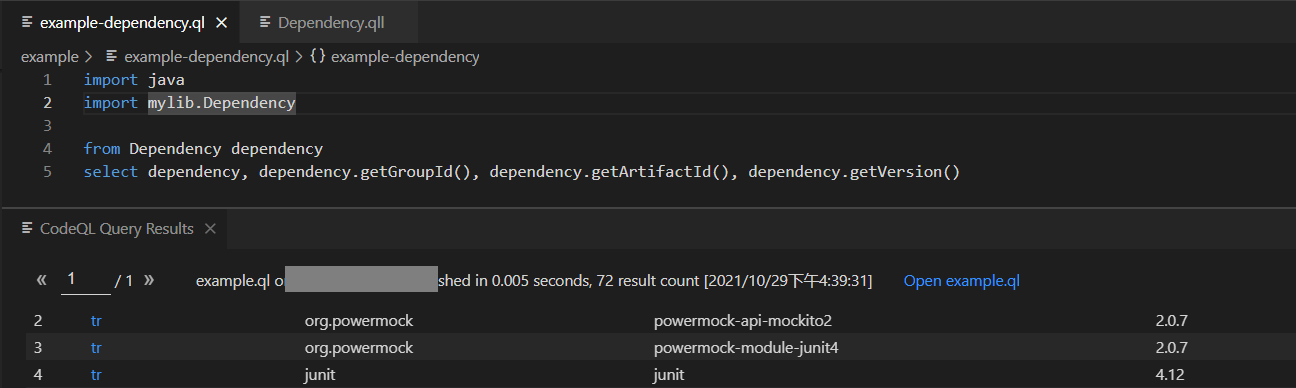Go to next results page arrows

tap(149, 280)
